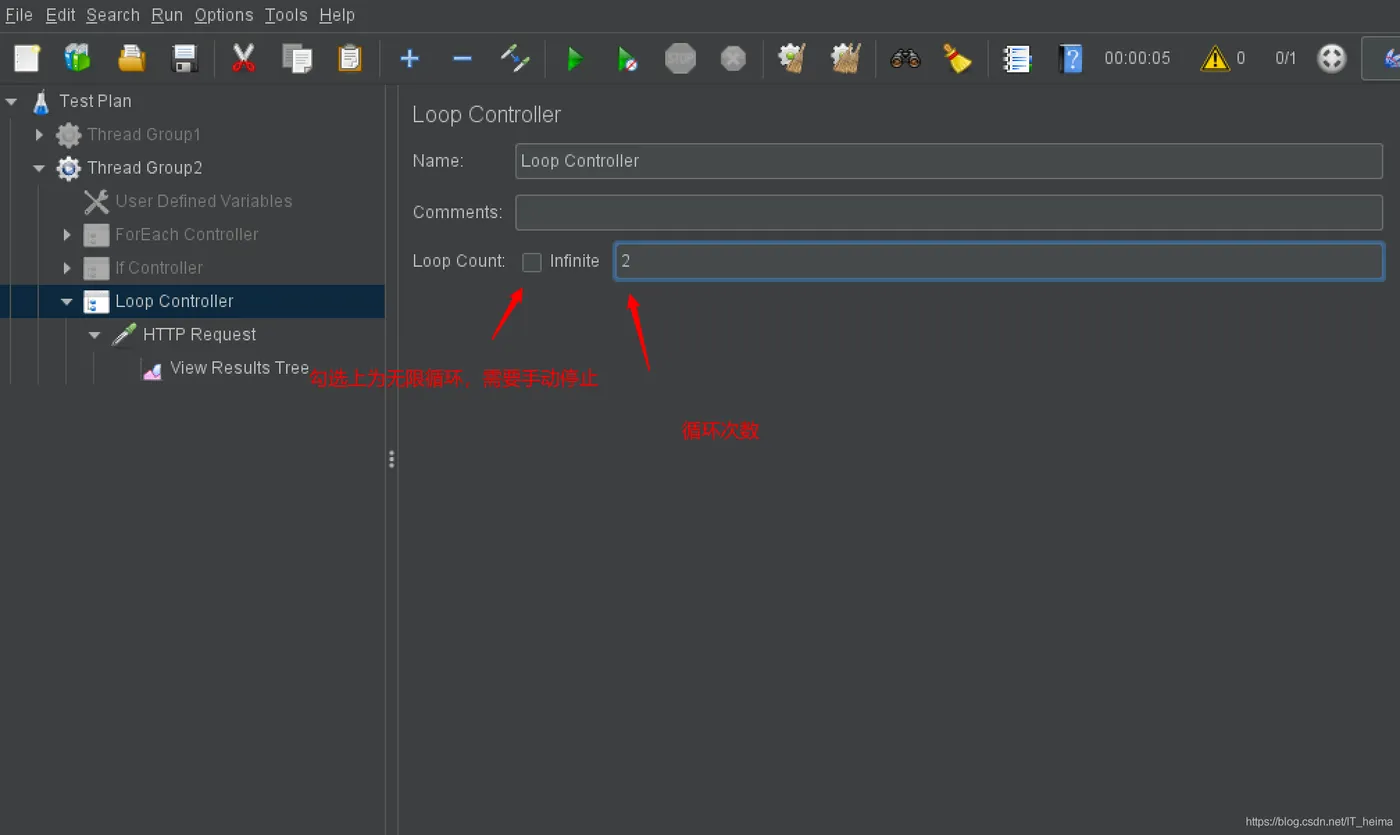Start the test with green arrow
Screen dimensions: 1400x835
point(575,58)
